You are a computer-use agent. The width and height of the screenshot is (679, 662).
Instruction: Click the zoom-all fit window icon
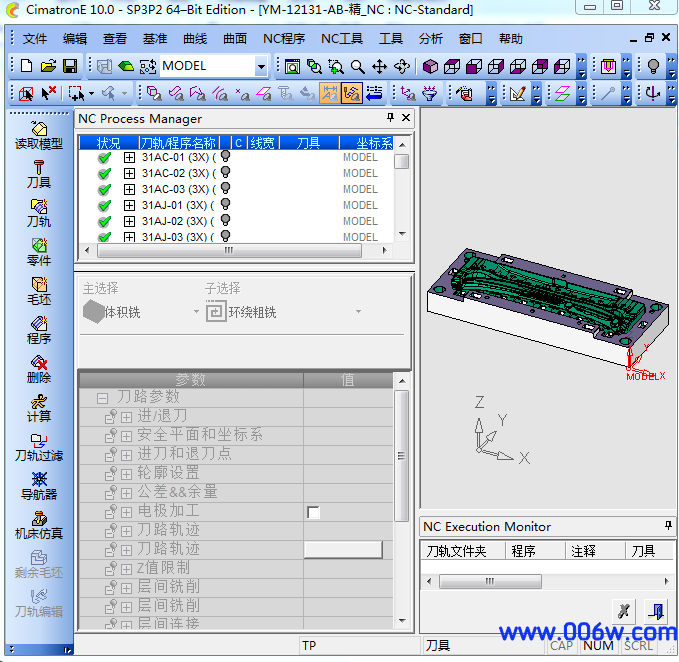point(292,67)
